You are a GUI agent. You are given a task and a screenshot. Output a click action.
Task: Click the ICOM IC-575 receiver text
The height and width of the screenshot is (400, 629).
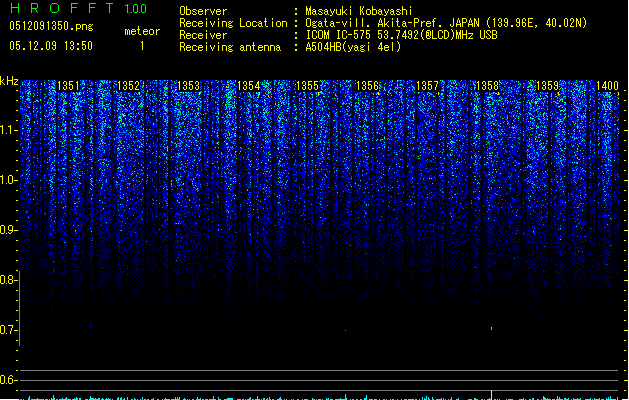[401, 35]
